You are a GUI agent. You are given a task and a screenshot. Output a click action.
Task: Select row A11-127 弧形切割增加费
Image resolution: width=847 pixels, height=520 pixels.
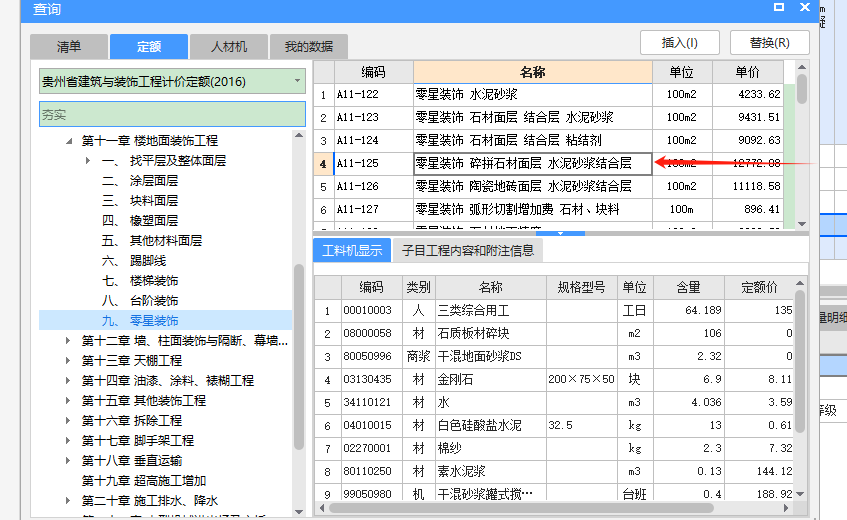pyautogui.click(x=548, y=210)
